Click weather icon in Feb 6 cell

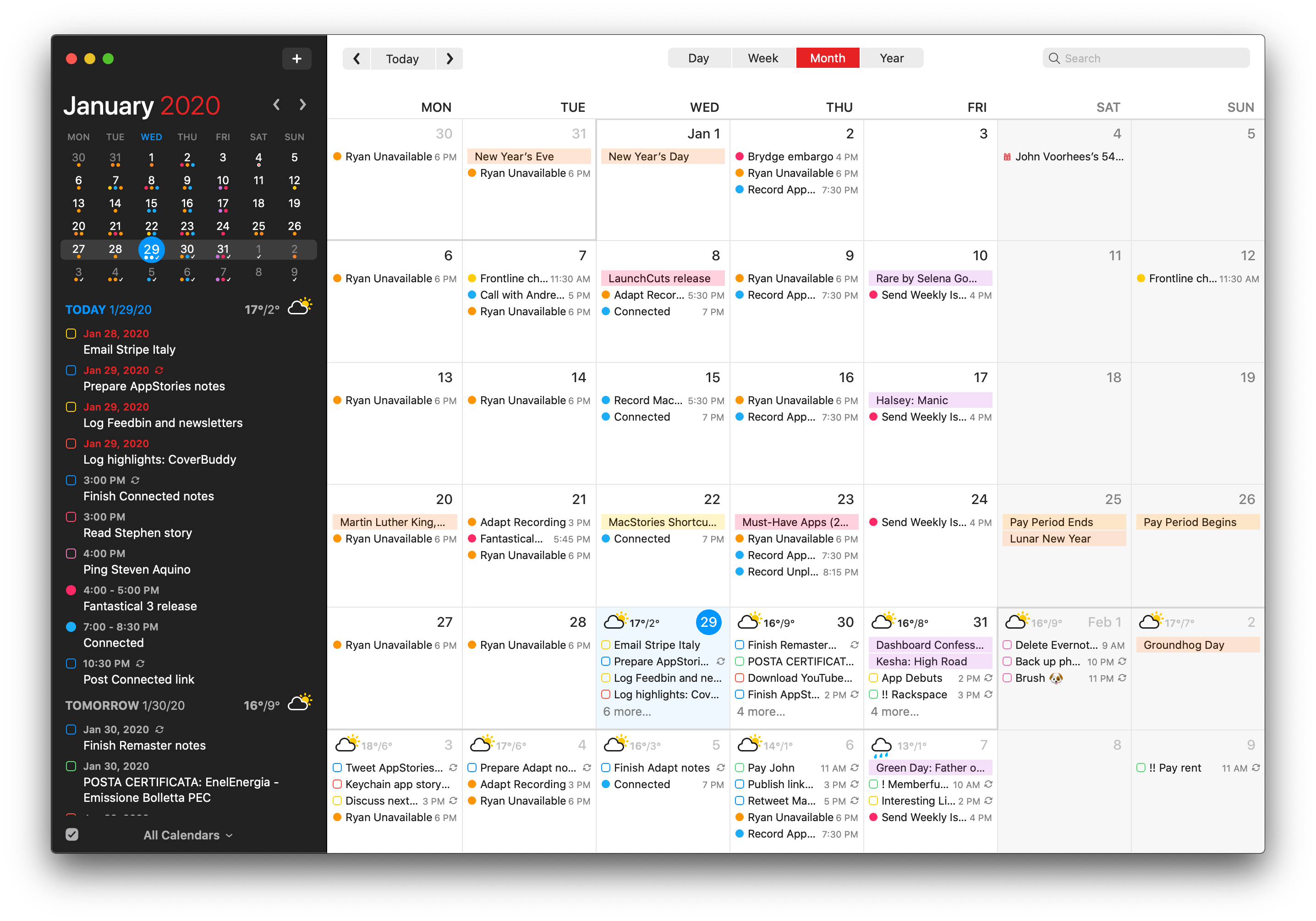point(749,743)
